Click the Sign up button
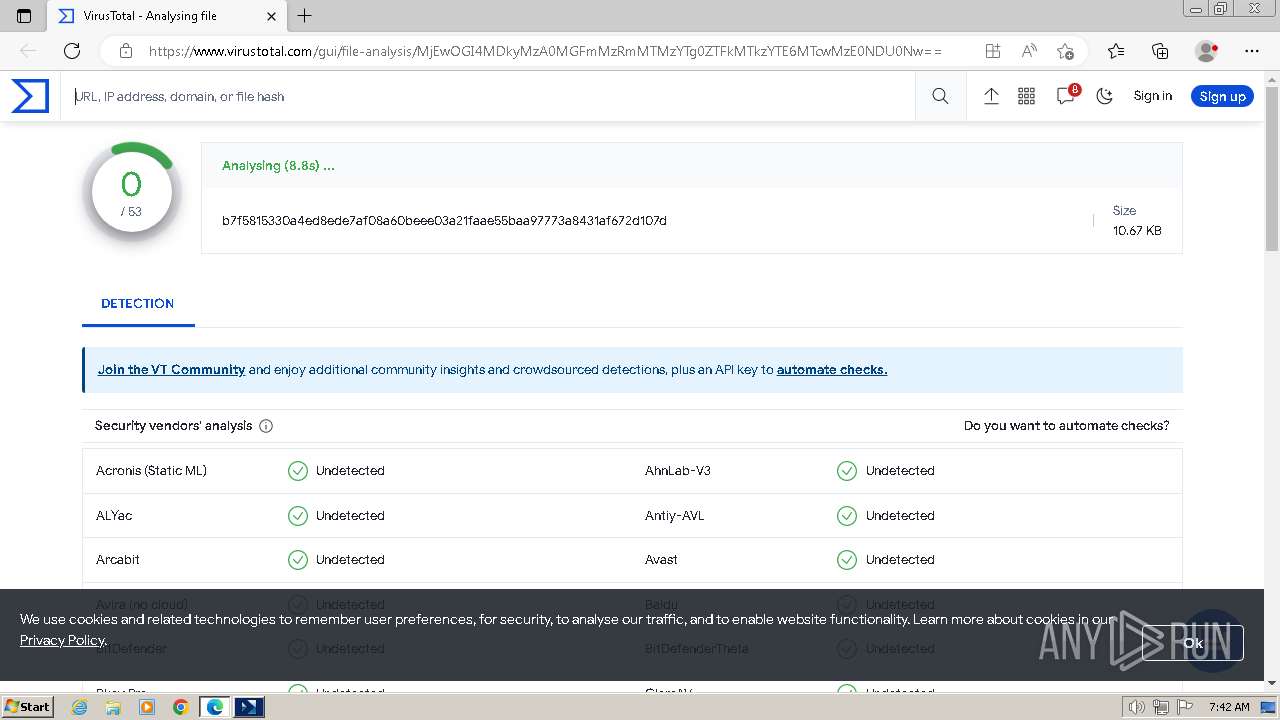Screen dimensions: 1280x720 coord(1222,96)
